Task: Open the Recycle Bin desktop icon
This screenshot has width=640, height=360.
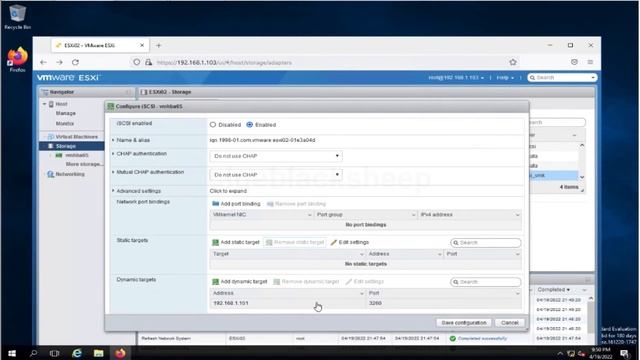Action: coord(17,17)
